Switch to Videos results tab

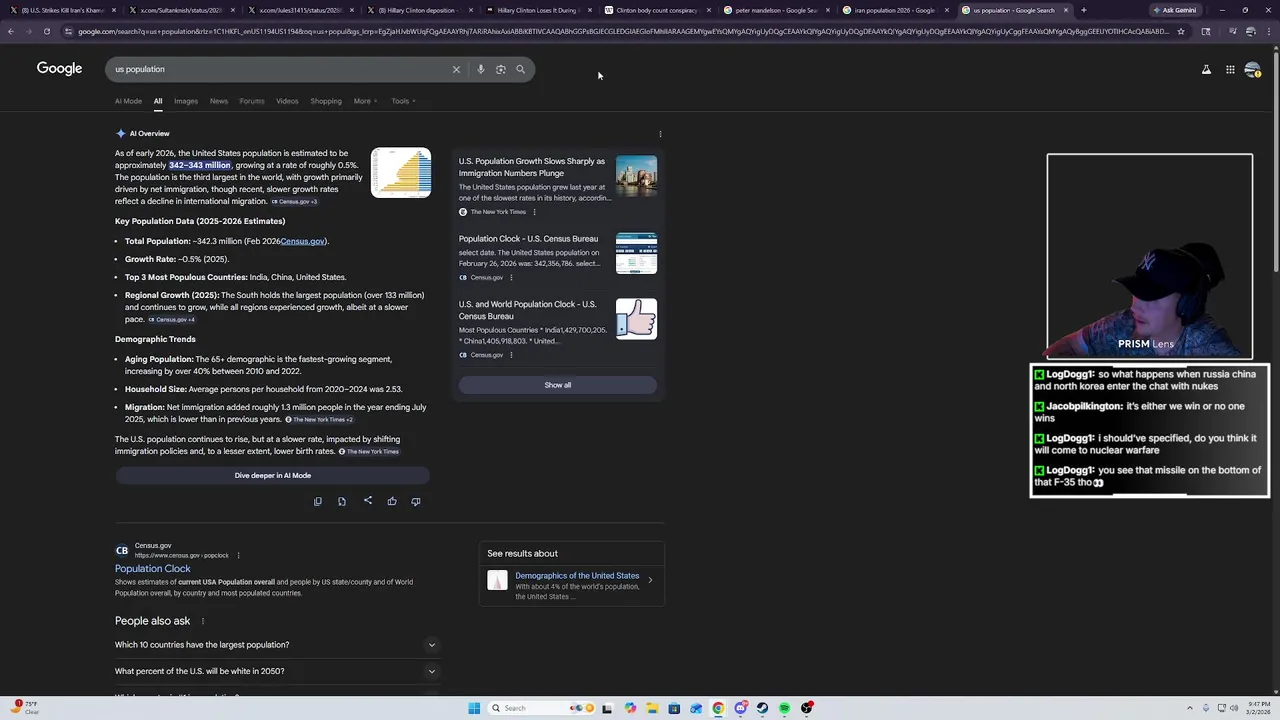(287, 101)
